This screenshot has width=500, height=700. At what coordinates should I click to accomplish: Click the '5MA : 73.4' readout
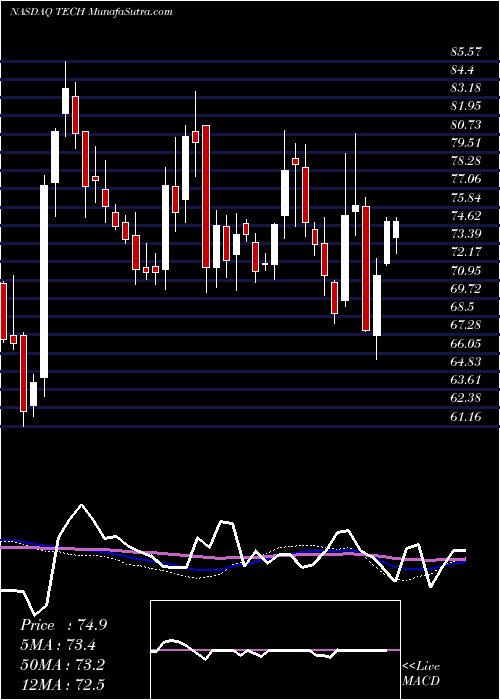click(58, 645)
